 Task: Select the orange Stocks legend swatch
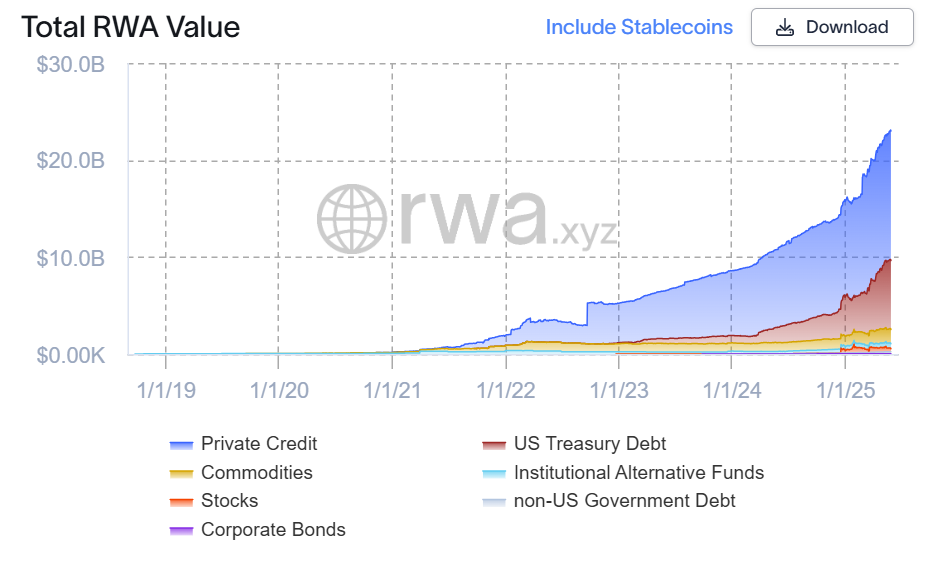[181, 501]
